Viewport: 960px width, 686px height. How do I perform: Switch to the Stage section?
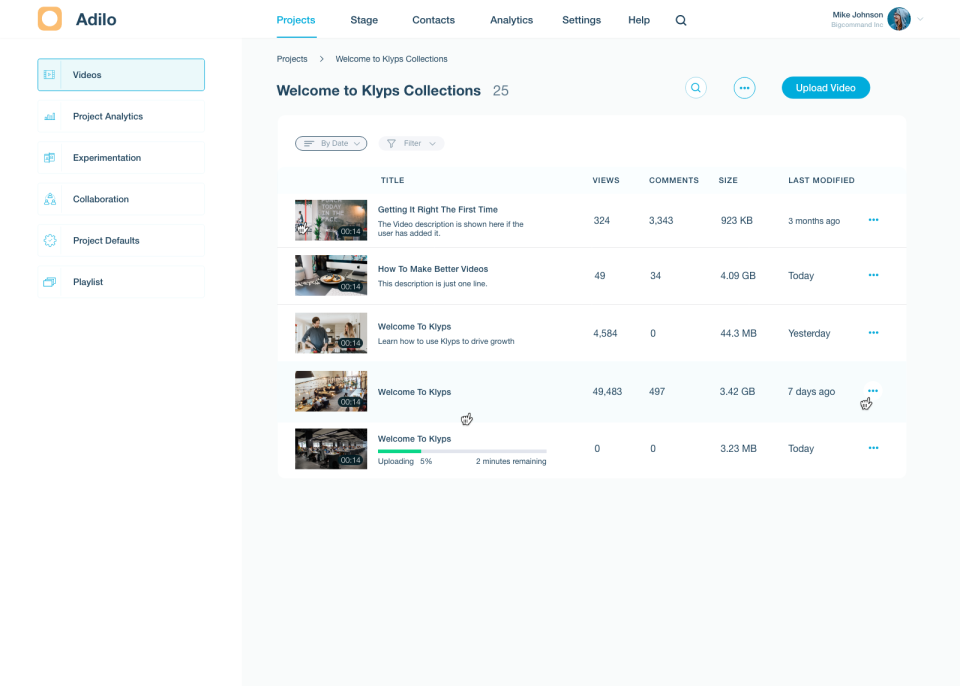(x=363, y=19)
